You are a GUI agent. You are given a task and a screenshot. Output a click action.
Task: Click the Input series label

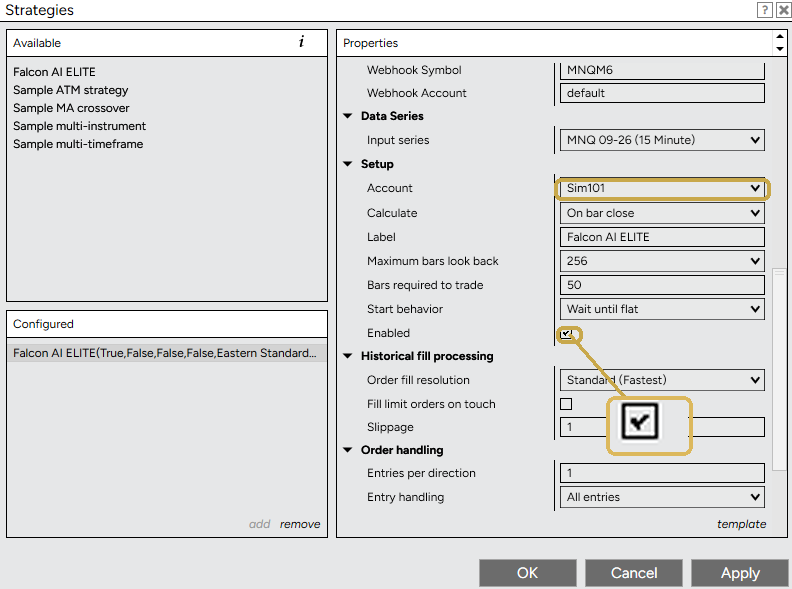[398, 140]
